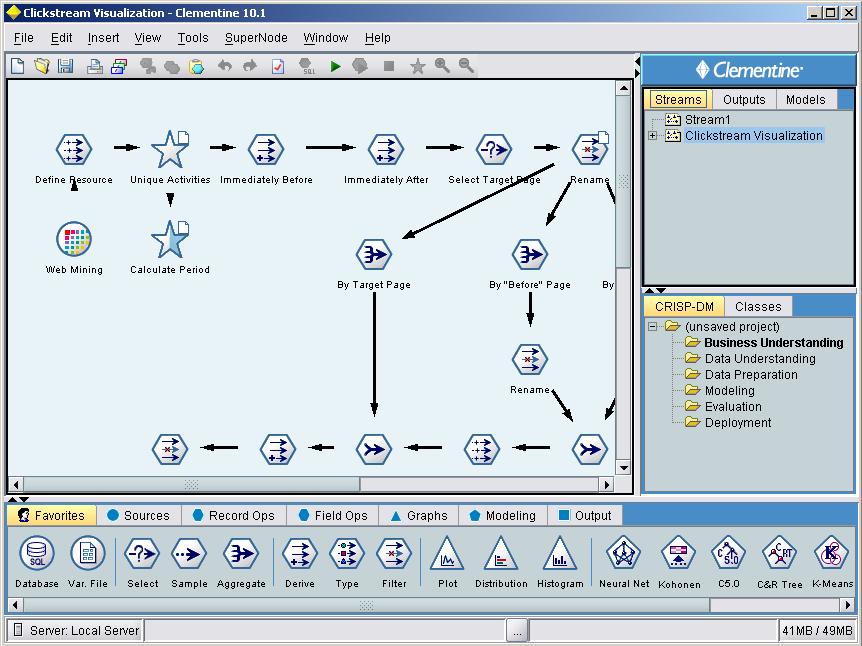Click the Rename node below By "Before" Page

[530, 359]
